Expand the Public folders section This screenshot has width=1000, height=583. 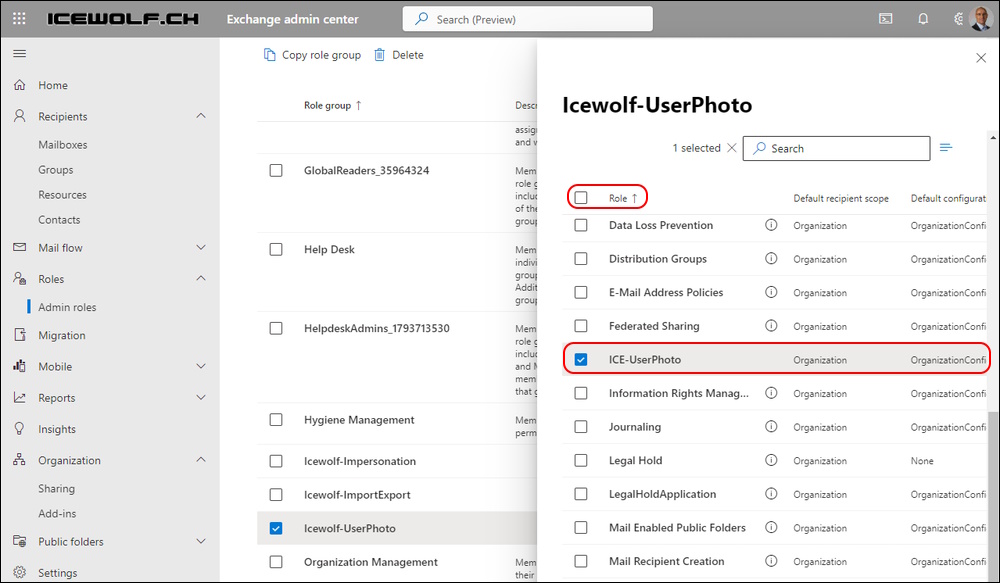tap(201, 542)
